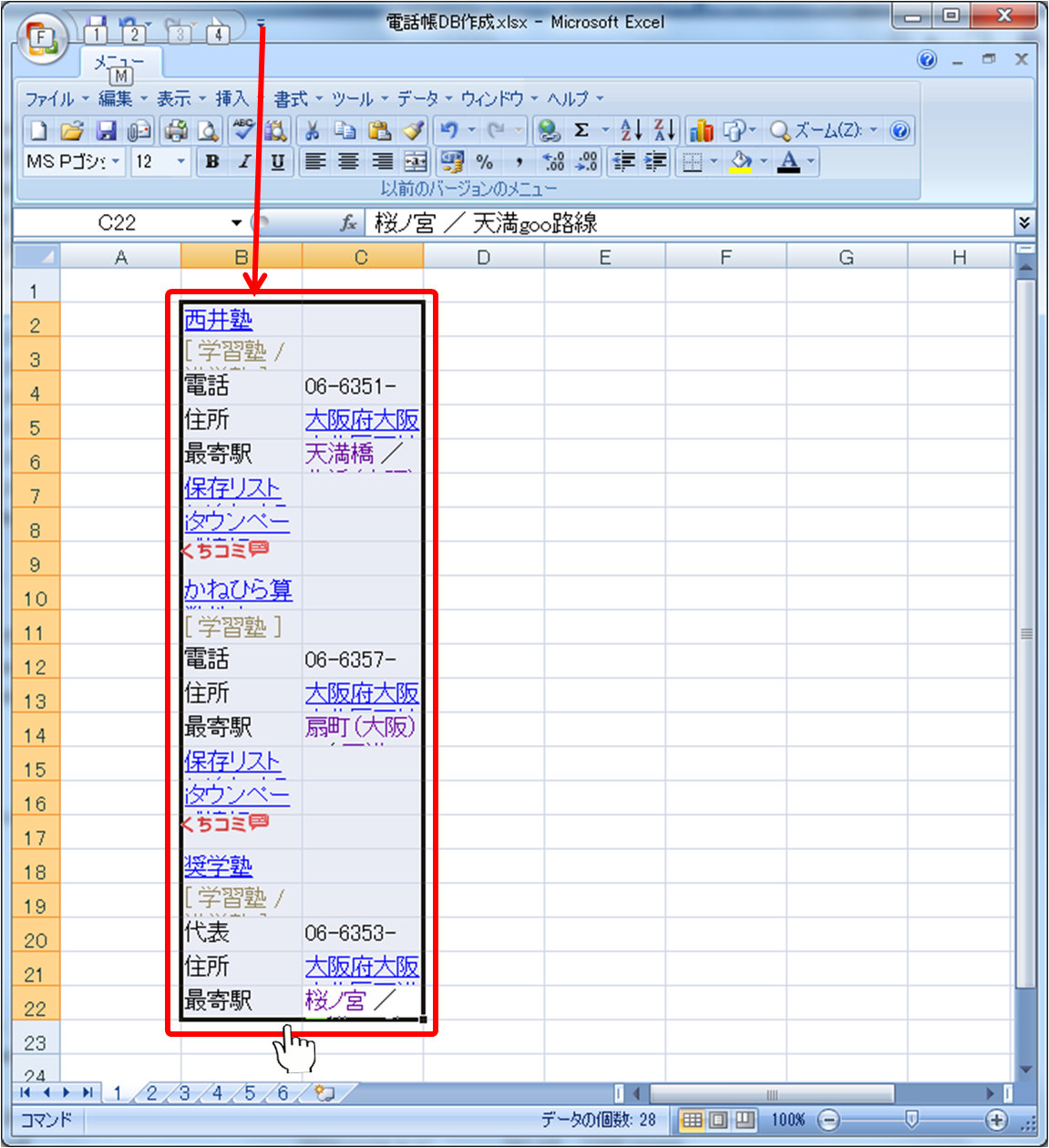Click the 西井塾 hyperlink in the sheet
This screenshot has width=1049, height=1148.
click(218, 320)
